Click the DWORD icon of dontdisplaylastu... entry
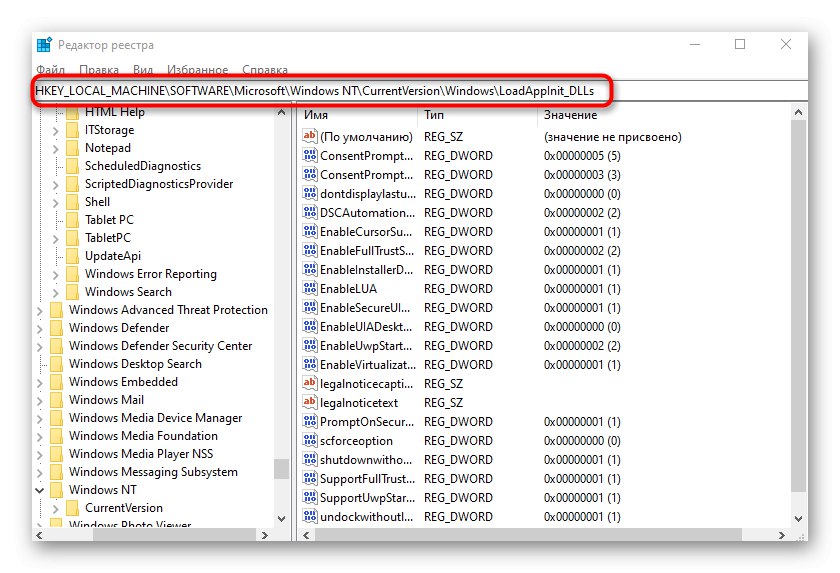Viewport: 840px width, 573px height. [310, 193]
